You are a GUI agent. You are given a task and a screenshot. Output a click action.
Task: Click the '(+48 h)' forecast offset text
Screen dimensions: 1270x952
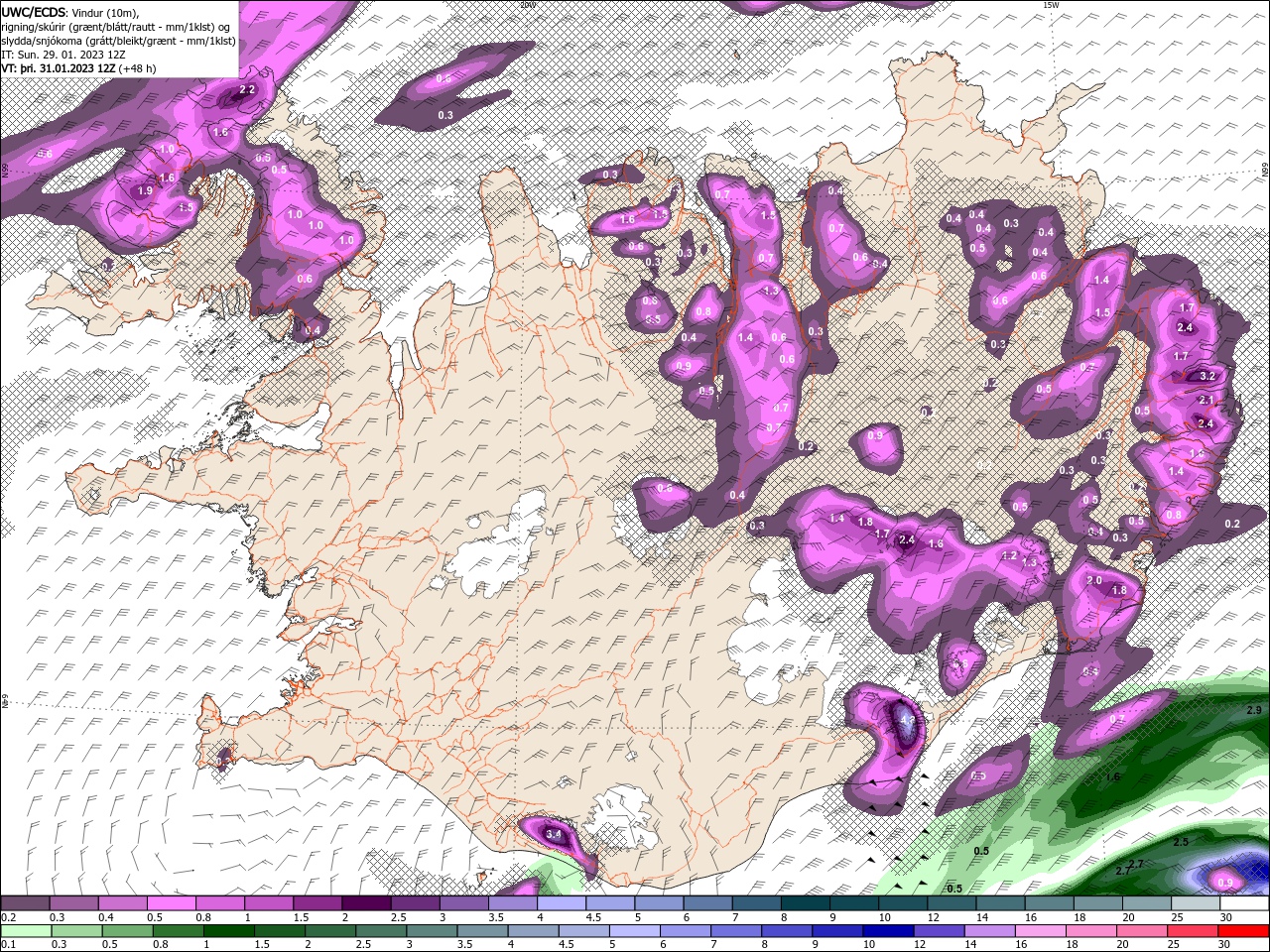(x=137, y=68)
